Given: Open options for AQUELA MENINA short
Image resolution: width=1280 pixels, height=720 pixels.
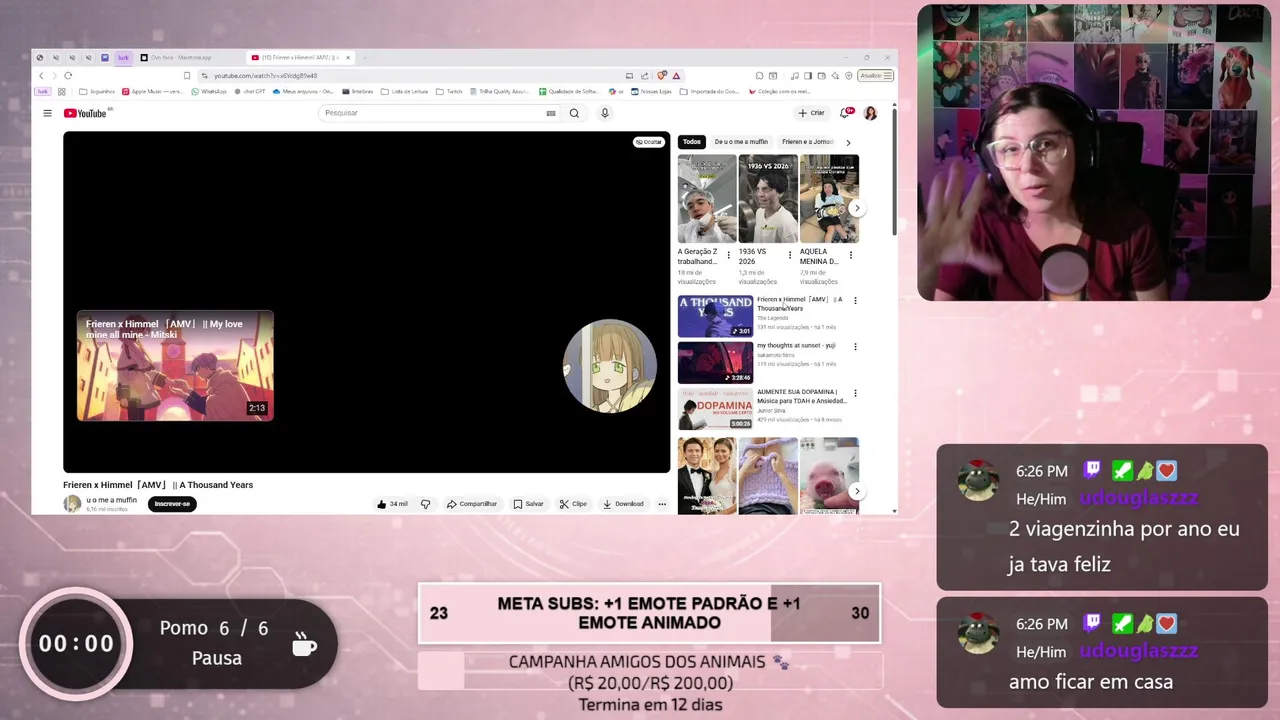Looking at the screenshot, I should [x=851, y=255].
